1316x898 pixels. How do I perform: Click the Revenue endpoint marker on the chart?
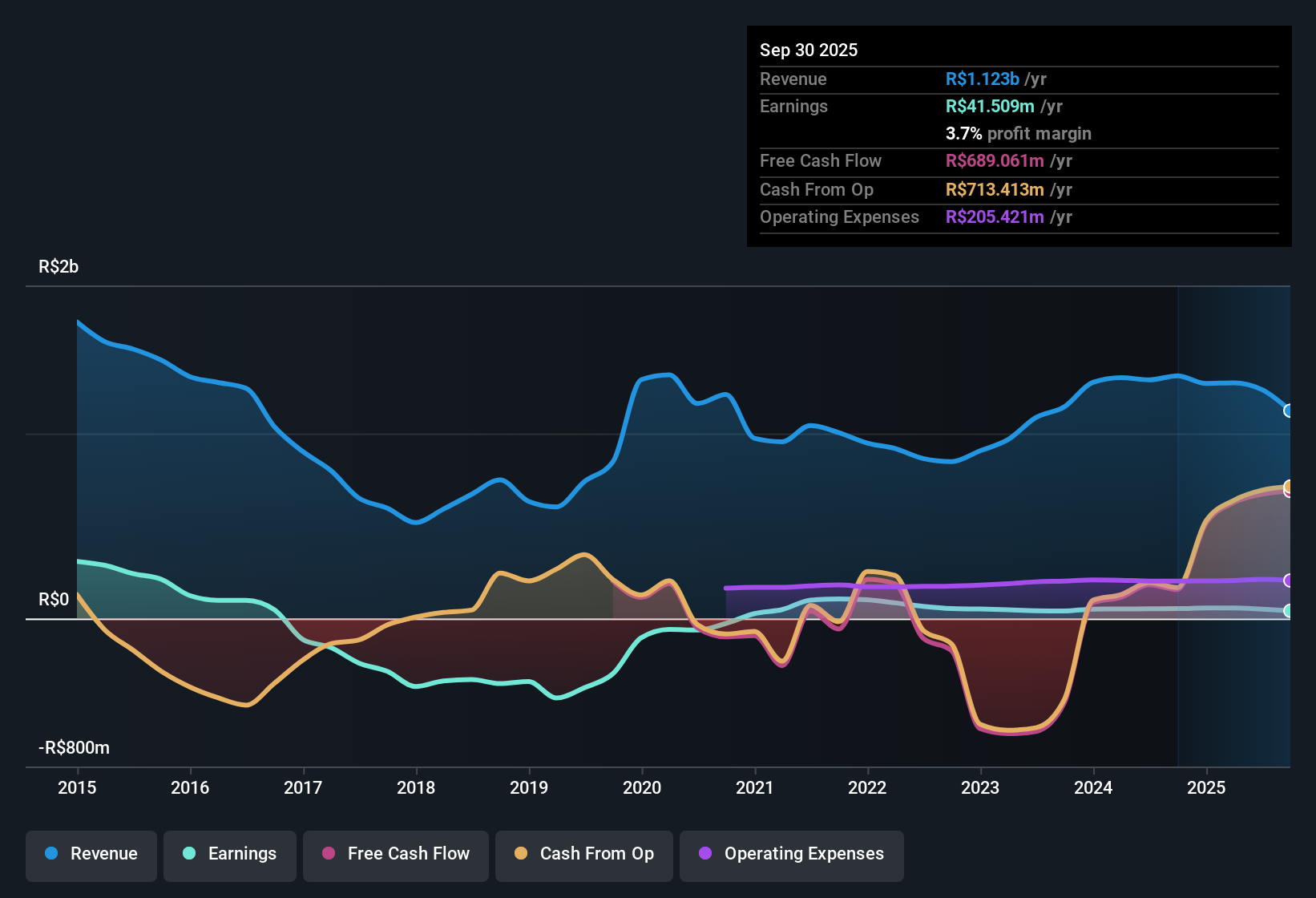1290,411
